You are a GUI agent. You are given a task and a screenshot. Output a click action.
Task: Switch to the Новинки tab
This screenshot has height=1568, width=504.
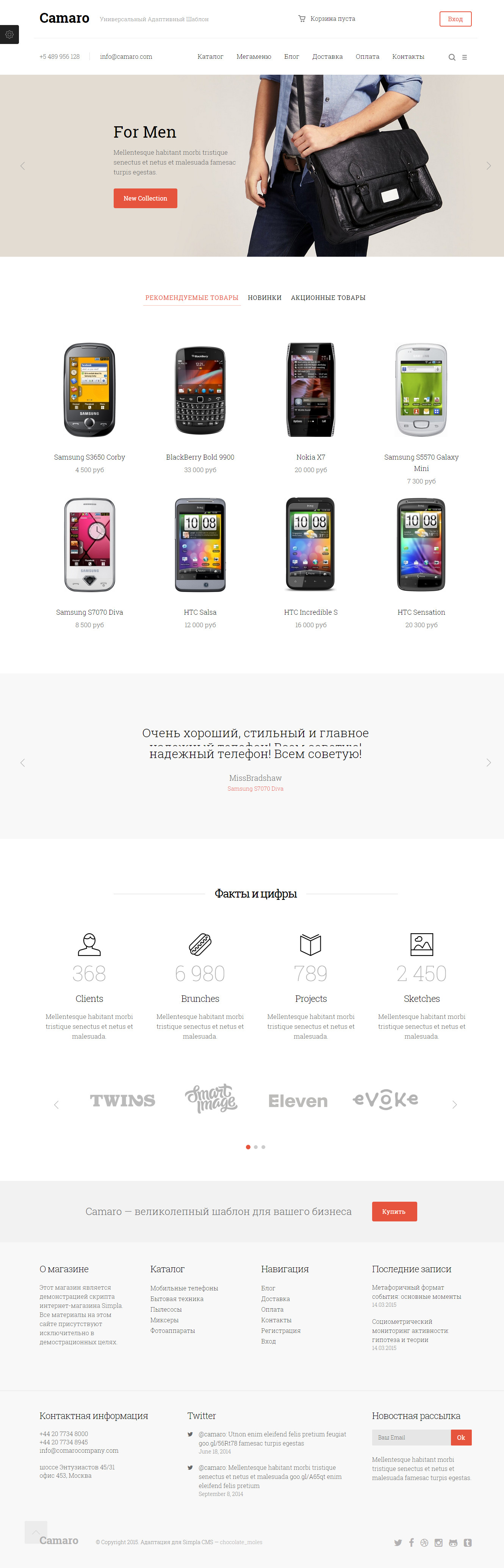pyautogui.click(x=265, y=298)
